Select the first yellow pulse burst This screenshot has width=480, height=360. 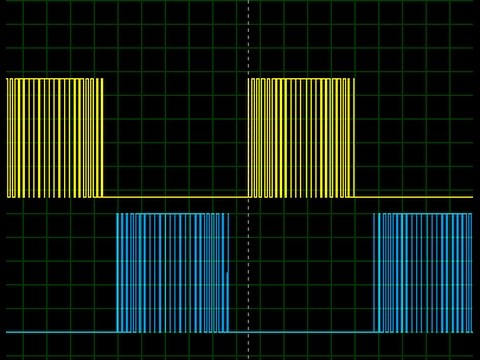click(55, 138)
